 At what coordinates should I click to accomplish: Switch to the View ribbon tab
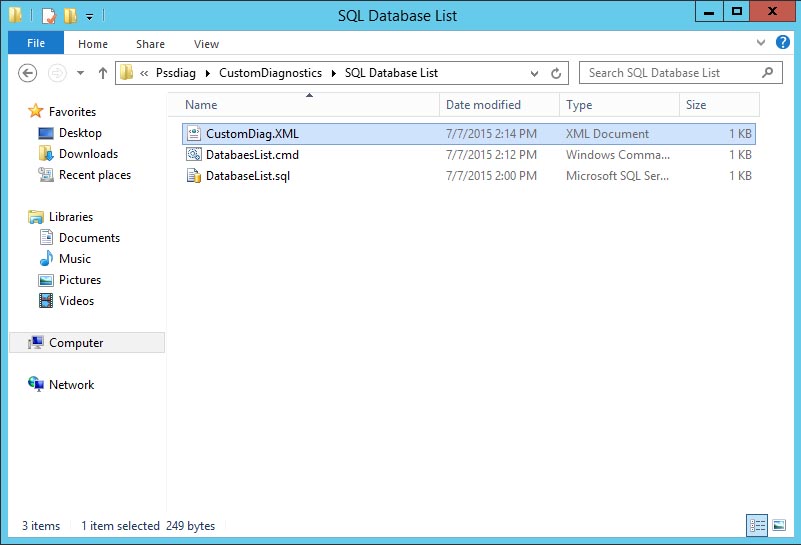[x=206, y=44]
